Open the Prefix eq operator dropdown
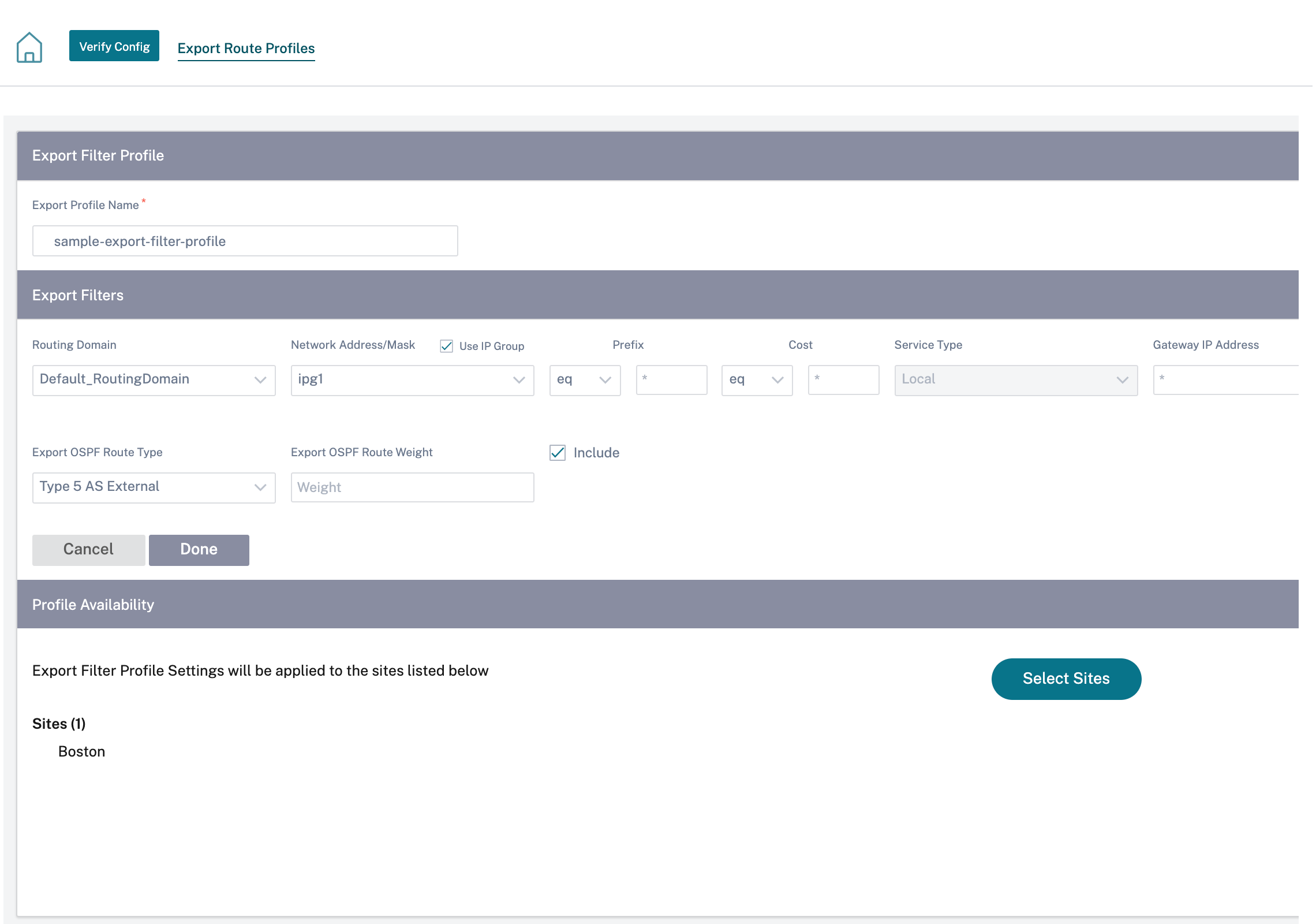Image resolution: width=1316 pixels, height=924 pixels. pyautogui.click(x=585, y=379)
